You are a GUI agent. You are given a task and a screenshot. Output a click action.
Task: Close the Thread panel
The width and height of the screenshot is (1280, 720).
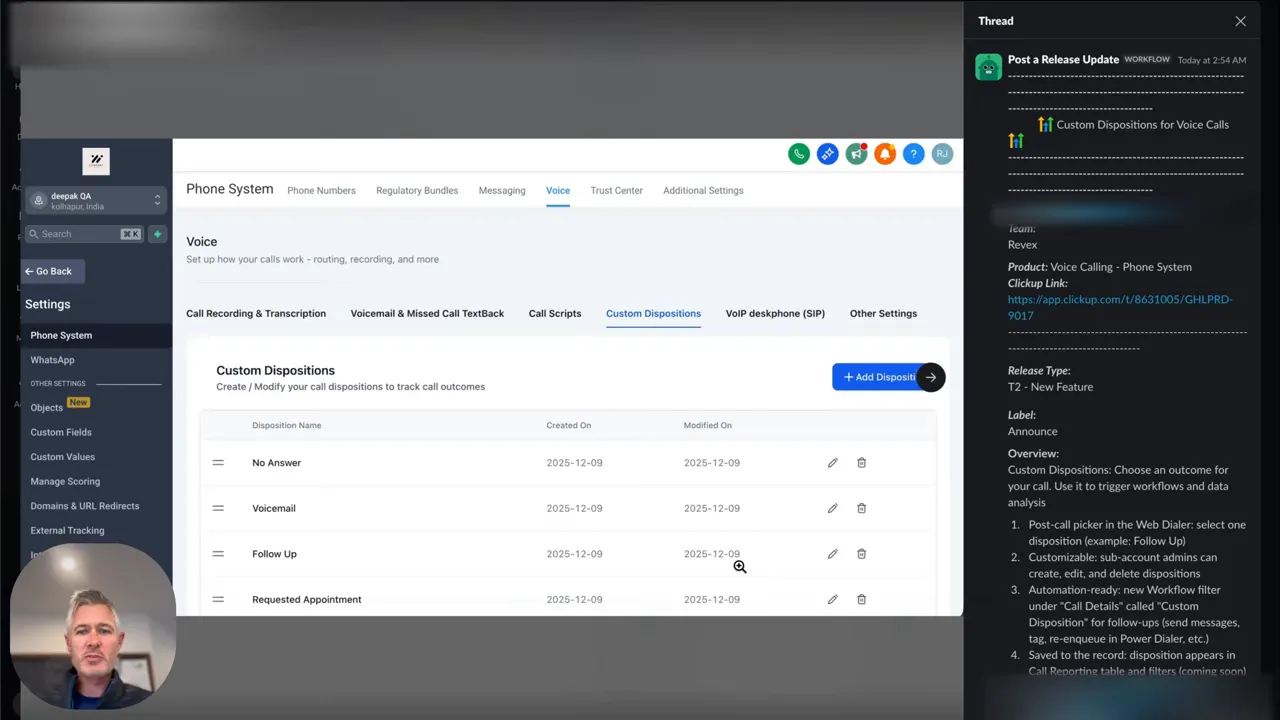[x=1240, y=21]
